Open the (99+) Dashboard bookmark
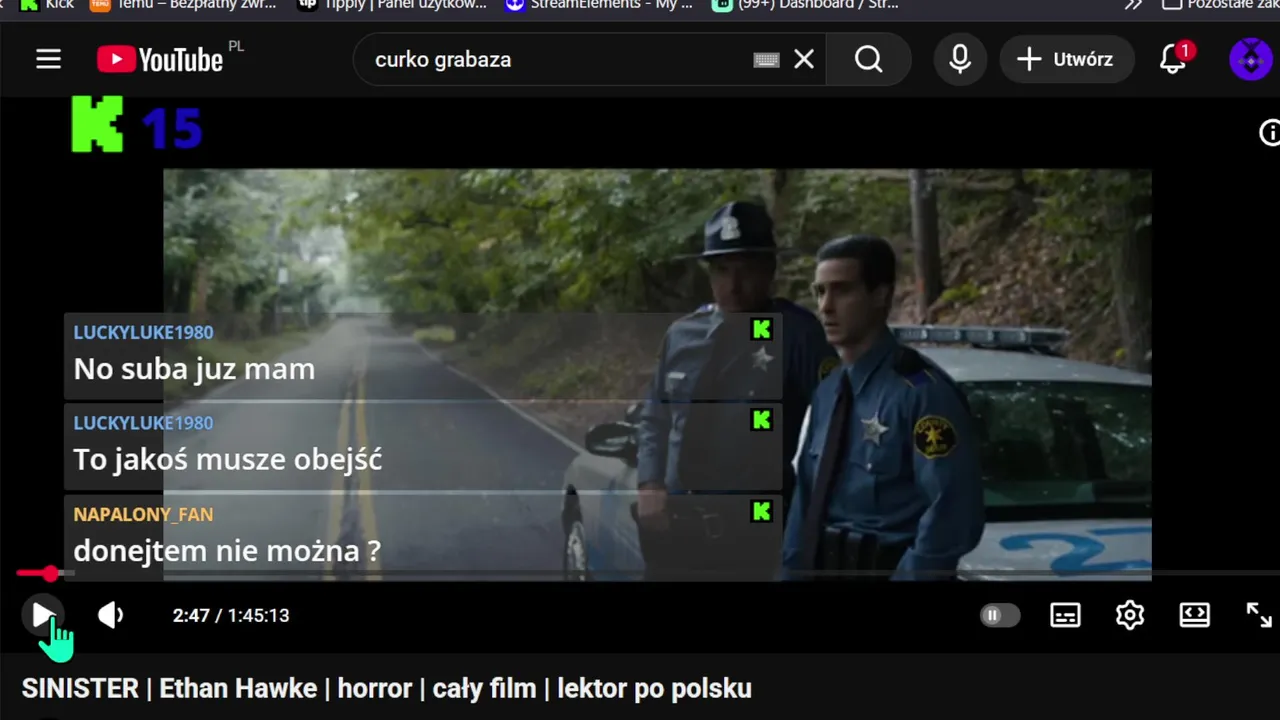 coord(805,5)
